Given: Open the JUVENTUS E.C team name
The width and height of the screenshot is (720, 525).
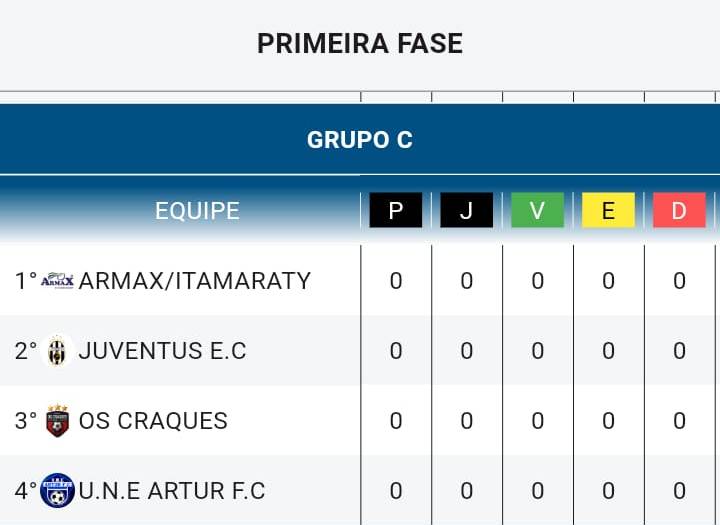Looking at the screenshot, I should pyautogui.click(x=163, y=351).
